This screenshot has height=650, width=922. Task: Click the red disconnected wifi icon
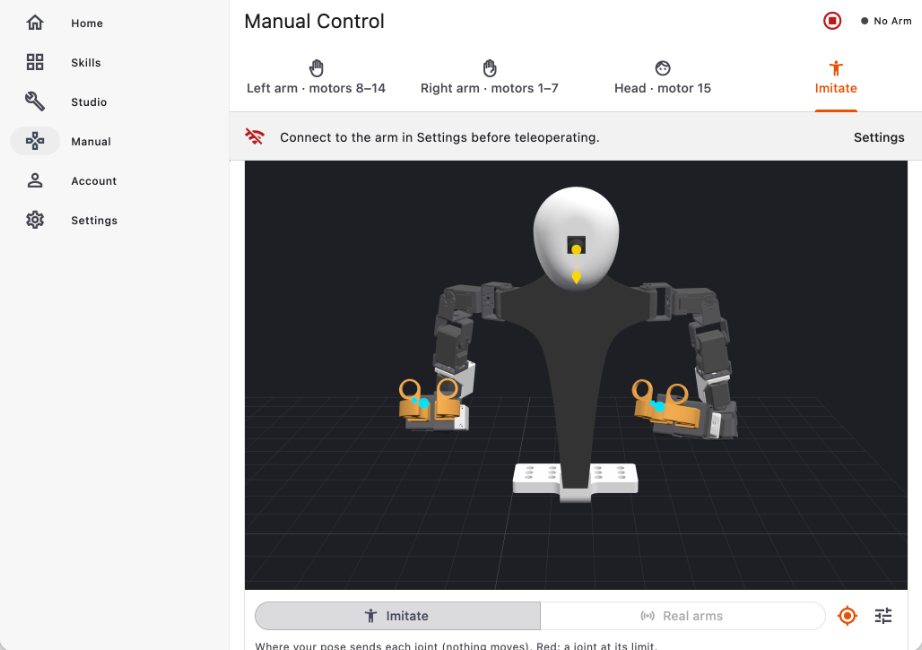255,137
